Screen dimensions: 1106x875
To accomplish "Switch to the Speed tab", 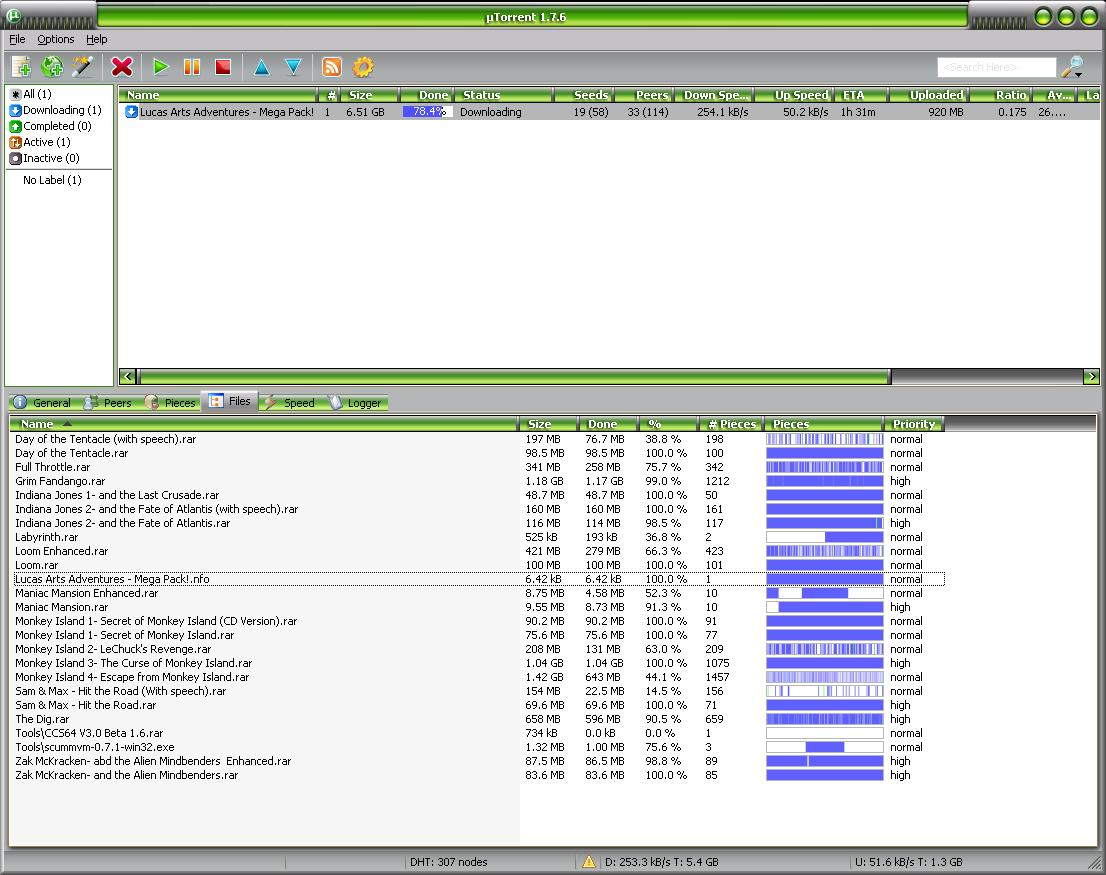I will pos(291,403).
